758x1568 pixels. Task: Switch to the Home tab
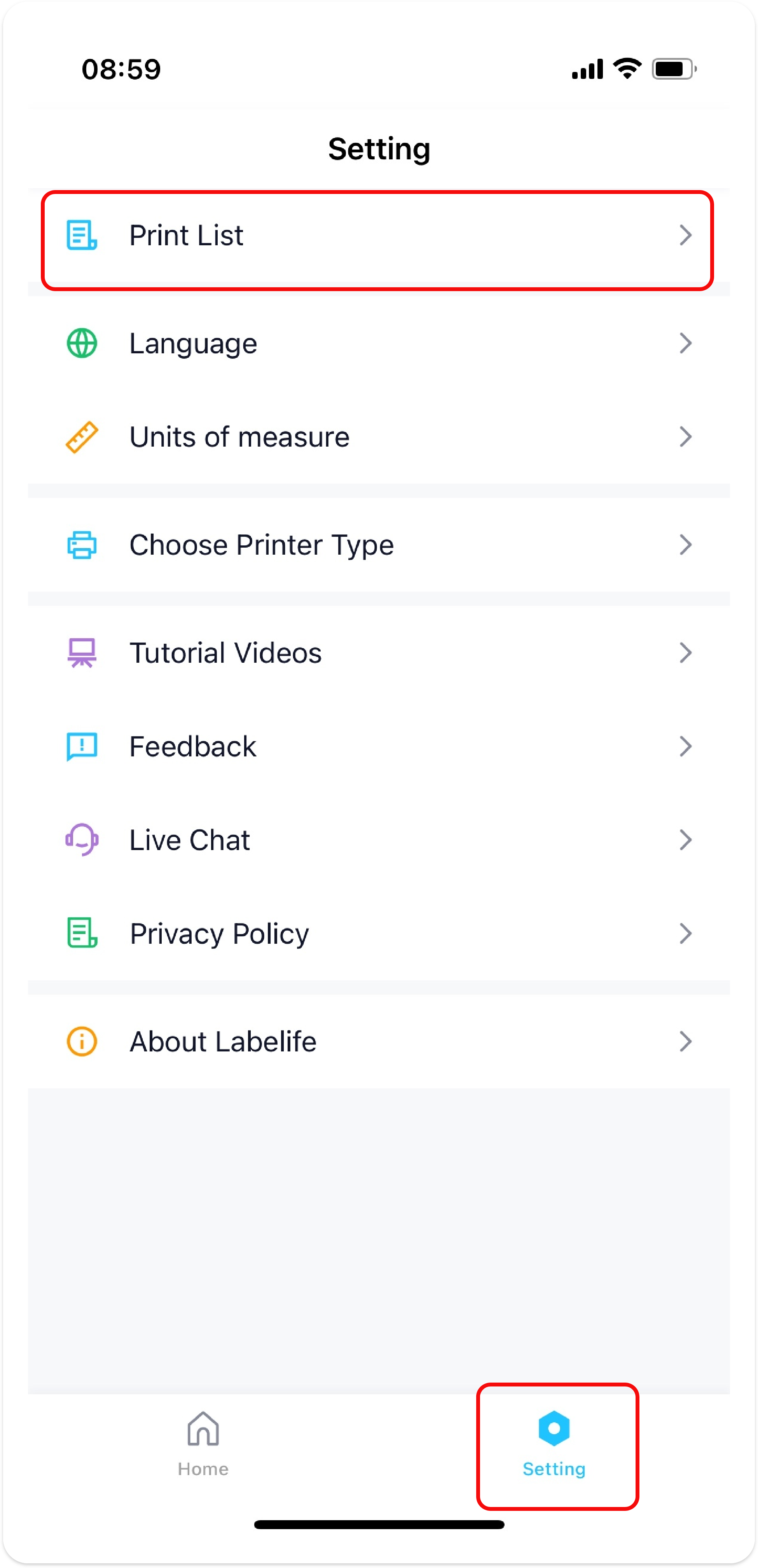203,1443
